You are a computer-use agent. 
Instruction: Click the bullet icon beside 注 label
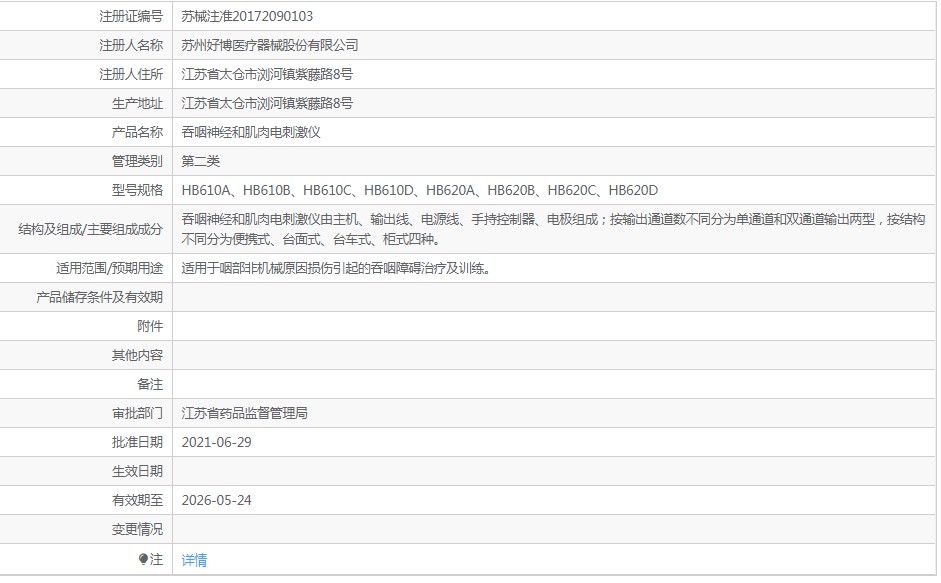pos(143,559)
